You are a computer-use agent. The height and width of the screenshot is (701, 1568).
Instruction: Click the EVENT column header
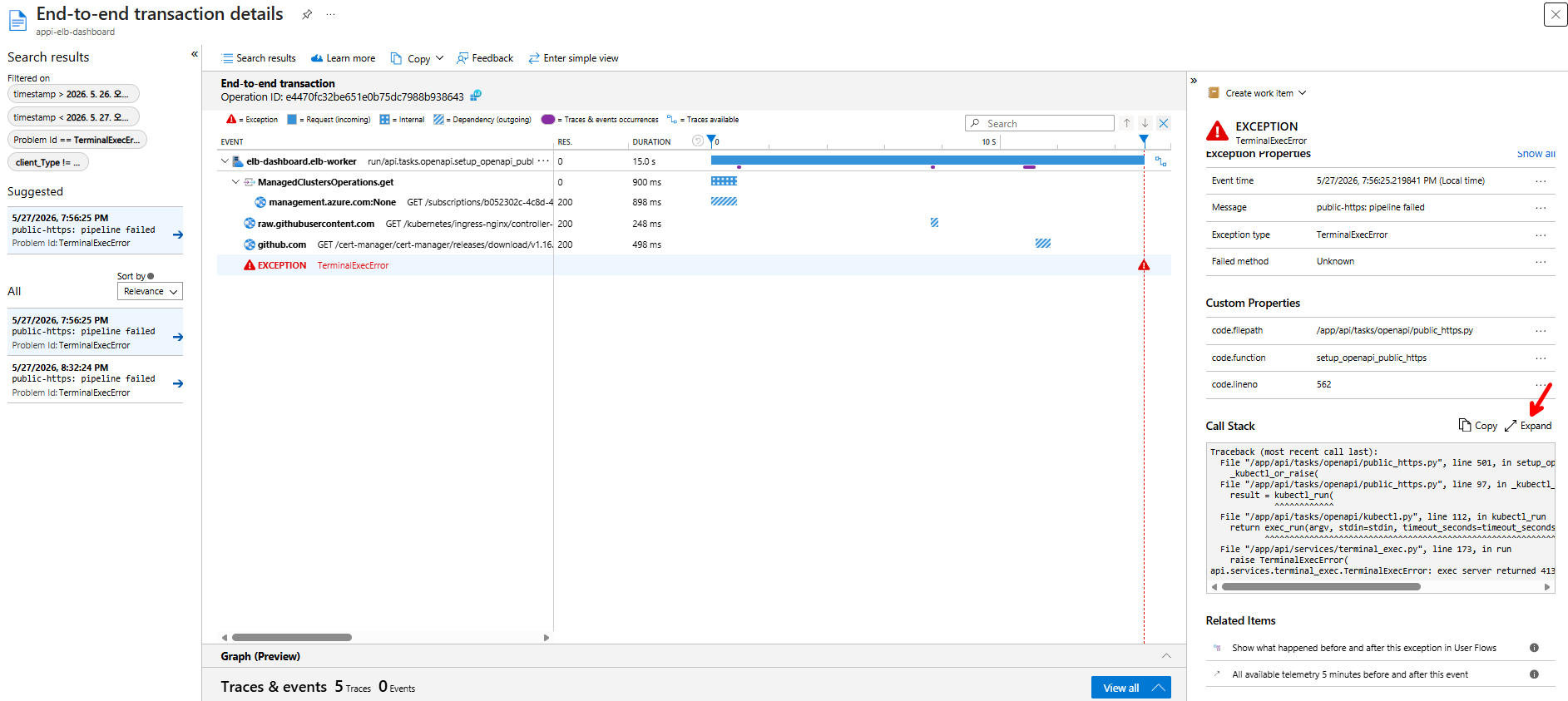pos(232,142)
